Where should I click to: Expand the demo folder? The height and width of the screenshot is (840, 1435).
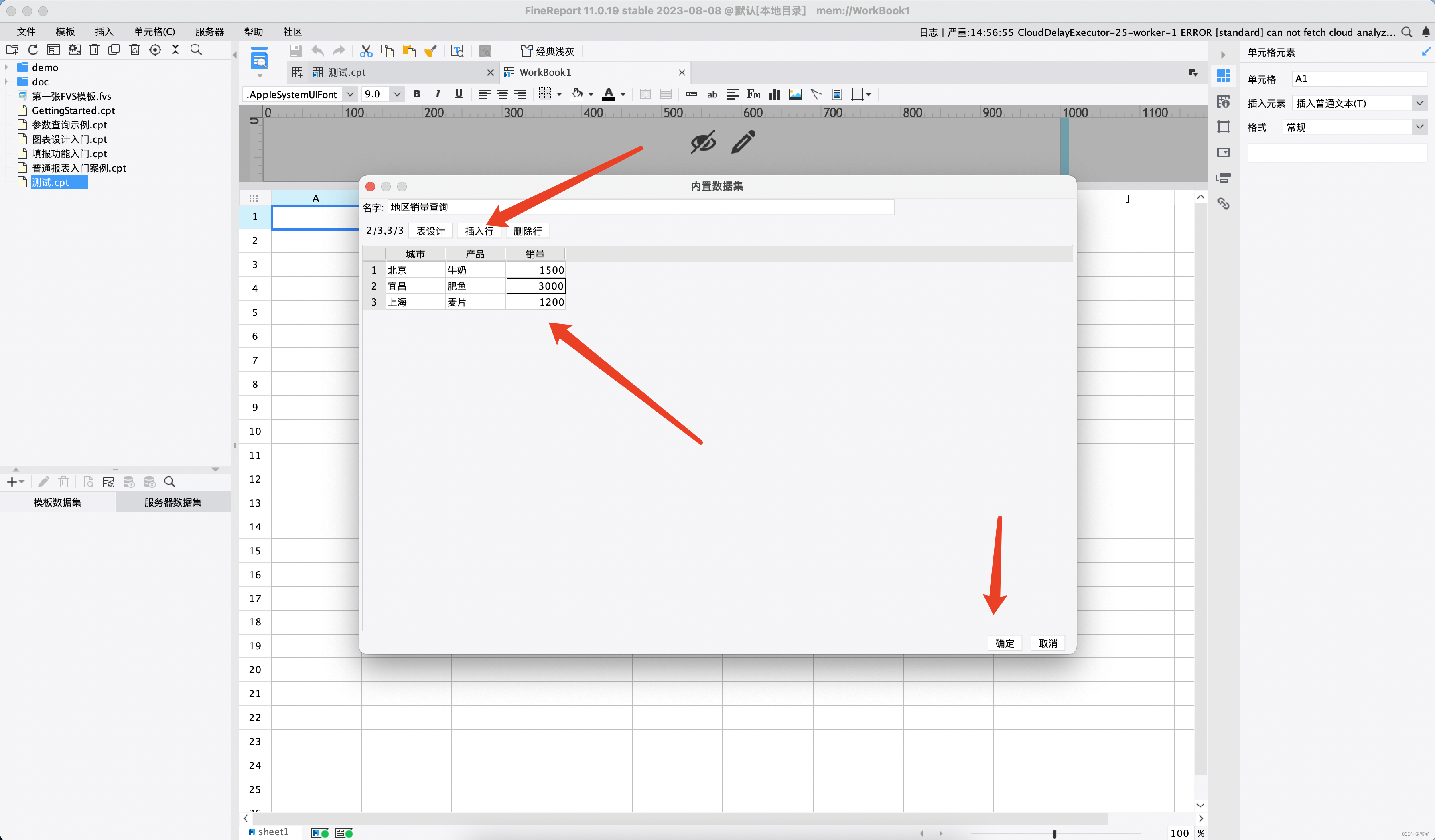coord(6,67)
